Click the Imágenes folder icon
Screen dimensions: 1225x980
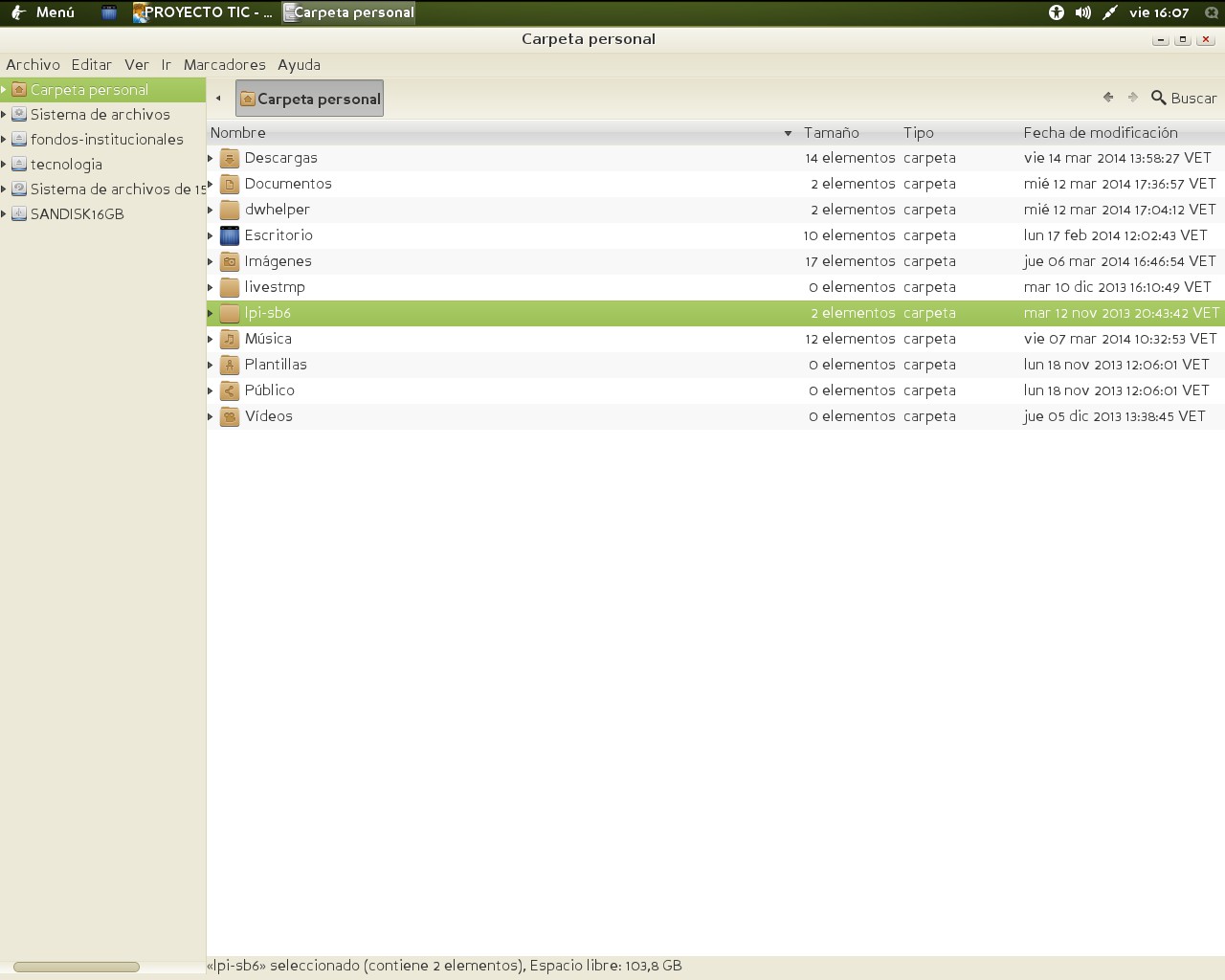tap(230, 261)
